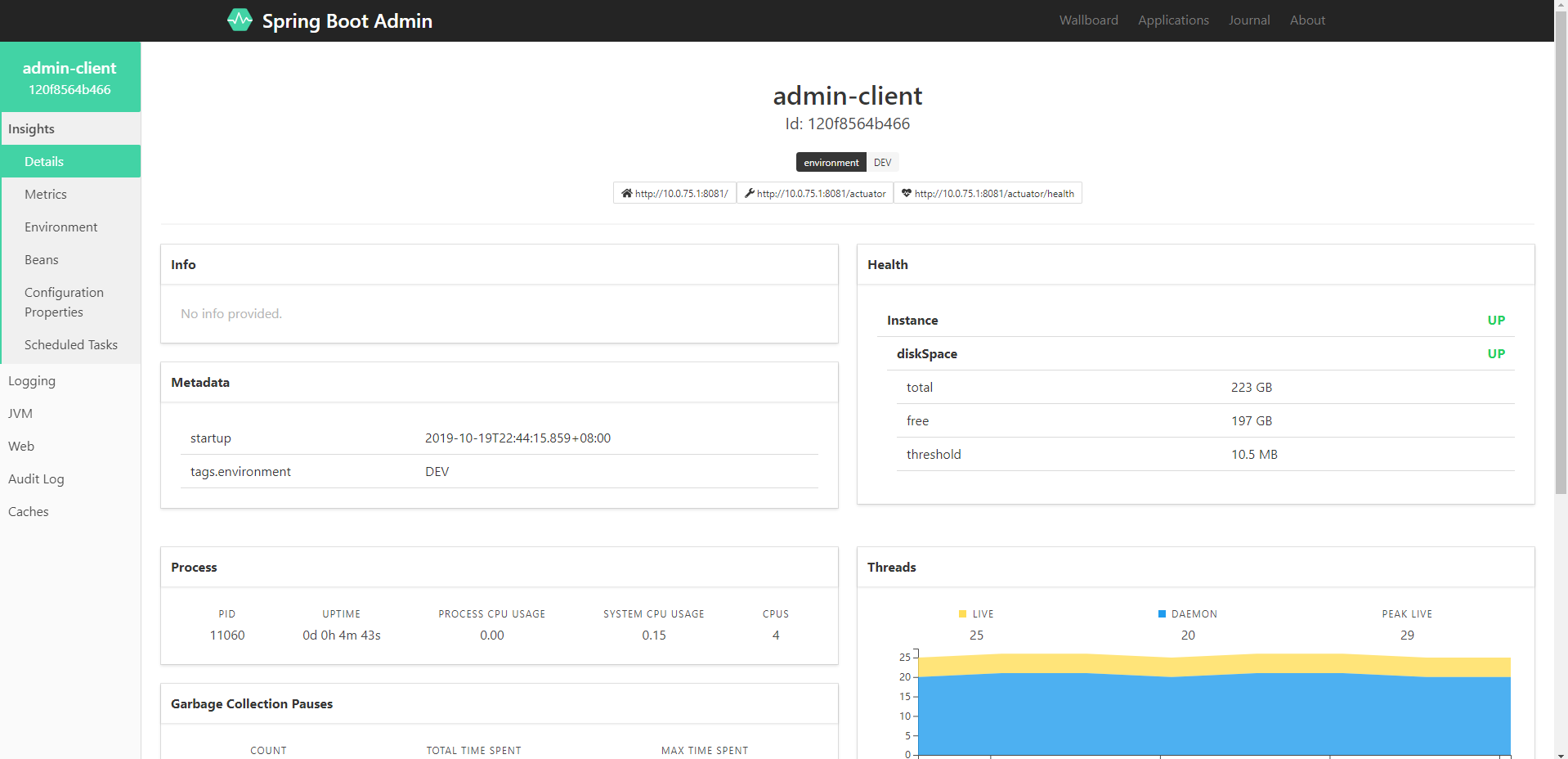Open the Audit Log section

pyautogui.click(x=70, y=478)
